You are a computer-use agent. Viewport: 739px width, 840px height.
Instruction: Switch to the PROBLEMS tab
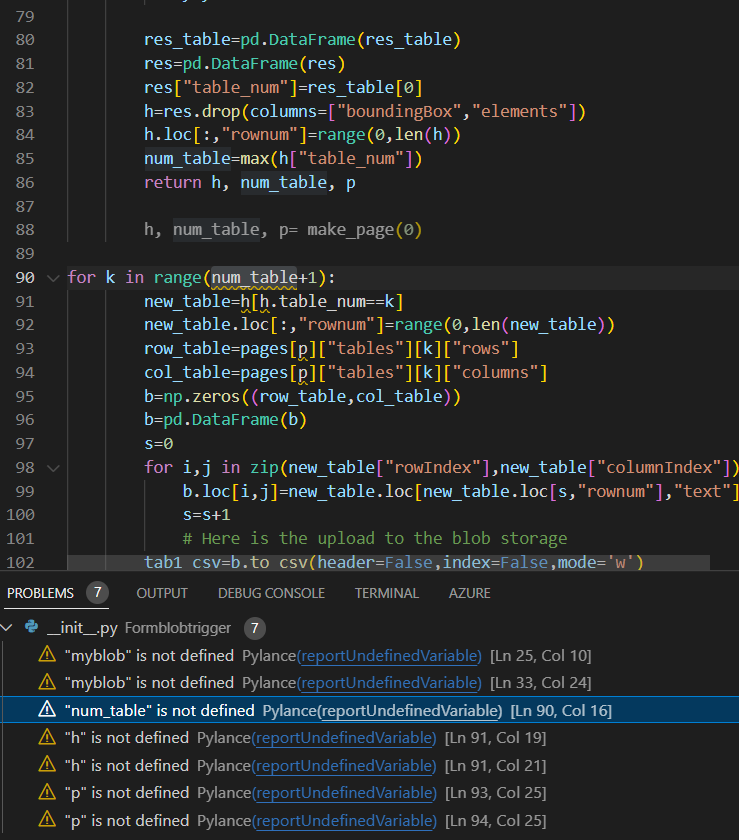[x=40, y=593]
